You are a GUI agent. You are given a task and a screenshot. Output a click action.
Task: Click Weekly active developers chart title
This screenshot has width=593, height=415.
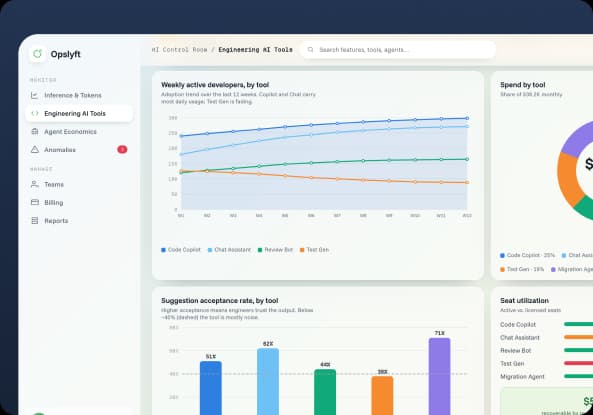(215, 85)
